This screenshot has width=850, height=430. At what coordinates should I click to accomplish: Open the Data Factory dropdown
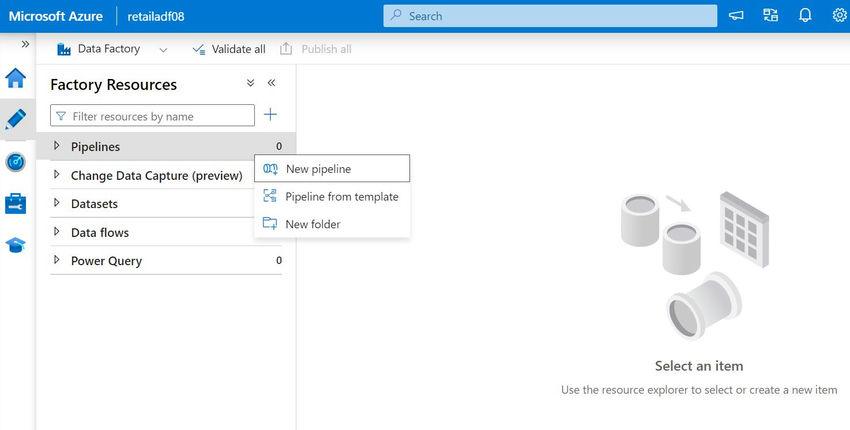[x=112, y=49]
